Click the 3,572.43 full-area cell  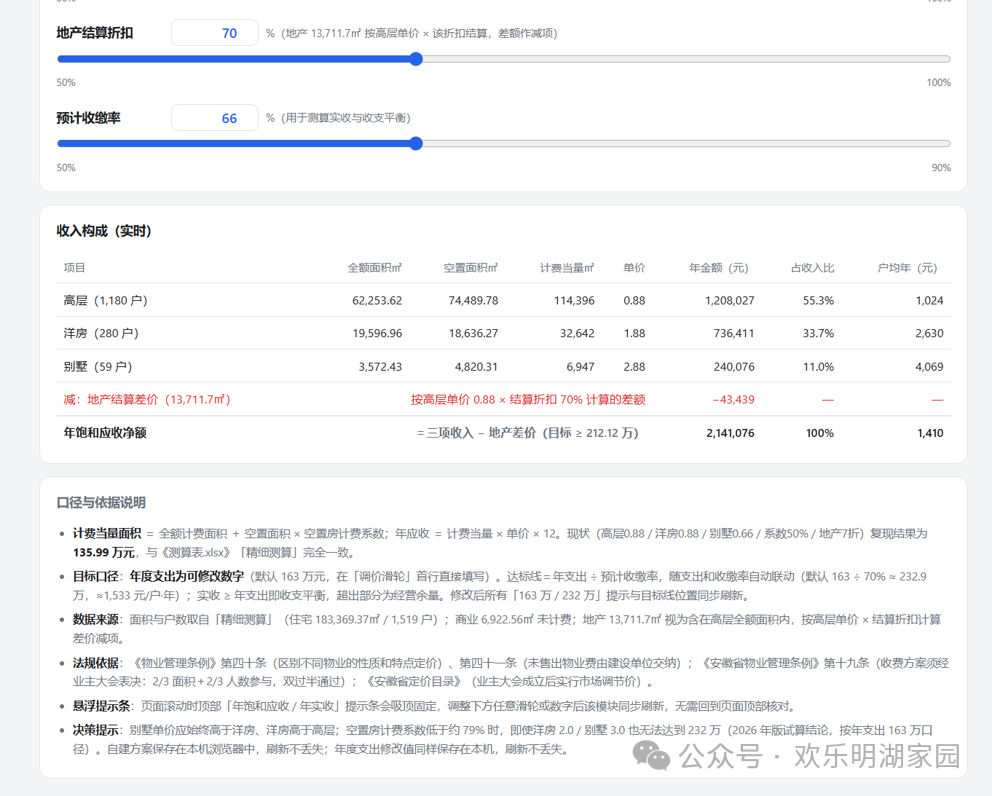point(380,367)
